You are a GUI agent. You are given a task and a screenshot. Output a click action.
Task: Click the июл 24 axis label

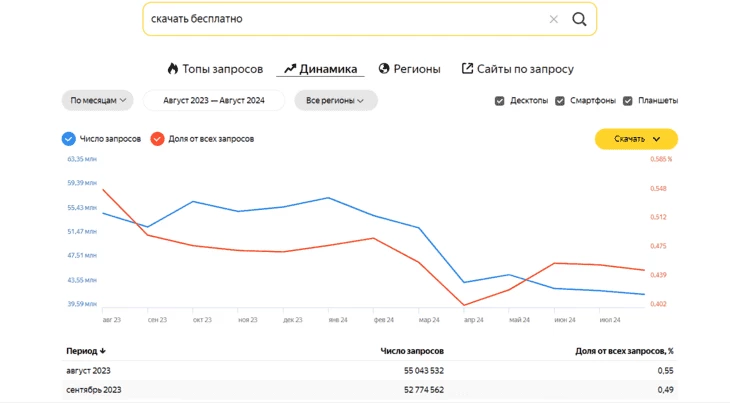point(610,320)
